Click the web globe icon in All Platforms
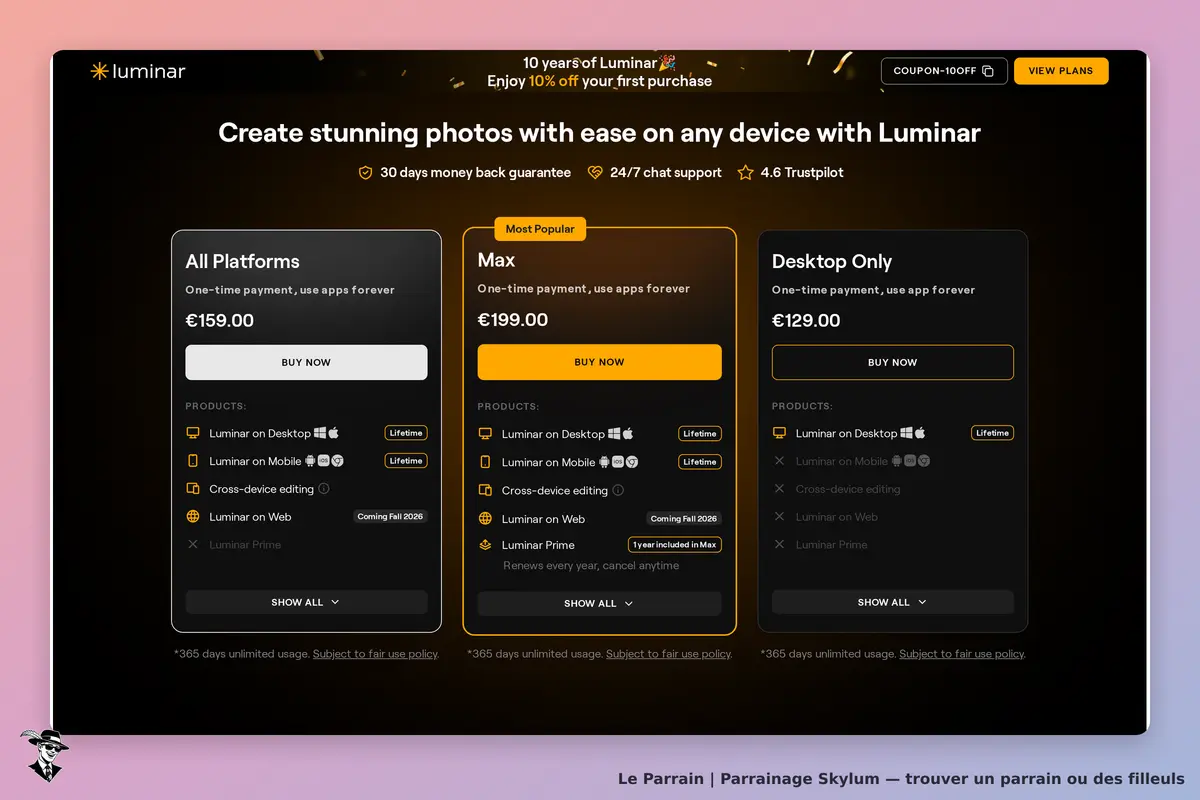 click(193, 517)
